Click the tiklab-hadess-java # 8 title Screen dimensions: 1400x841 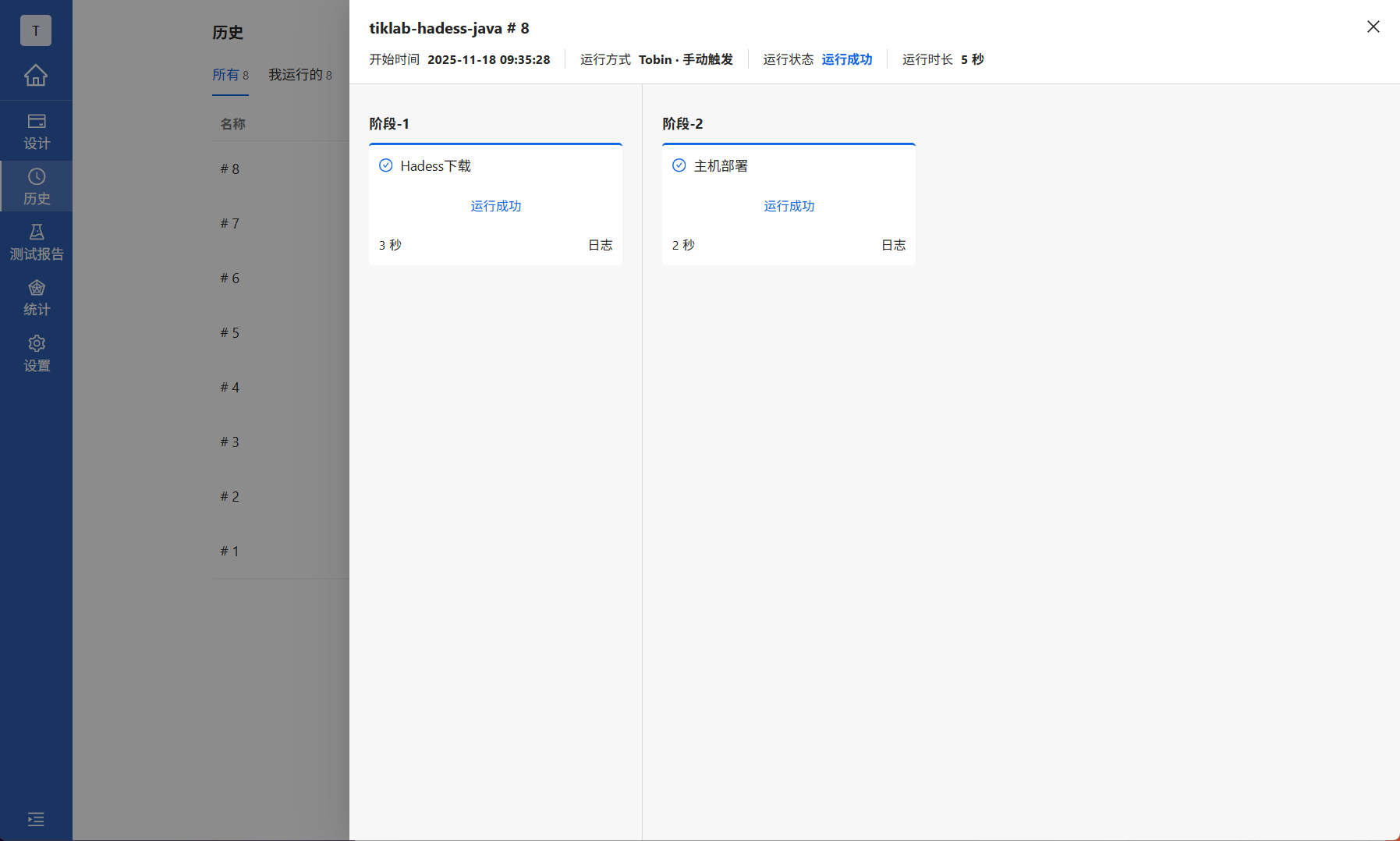tap(449, 28)
